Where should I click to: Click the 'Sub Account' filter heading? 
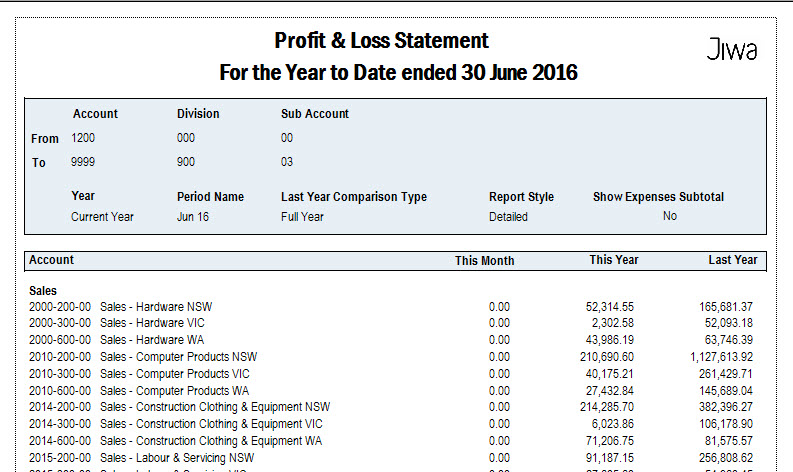pyautogui.click(x=315, y=114)
